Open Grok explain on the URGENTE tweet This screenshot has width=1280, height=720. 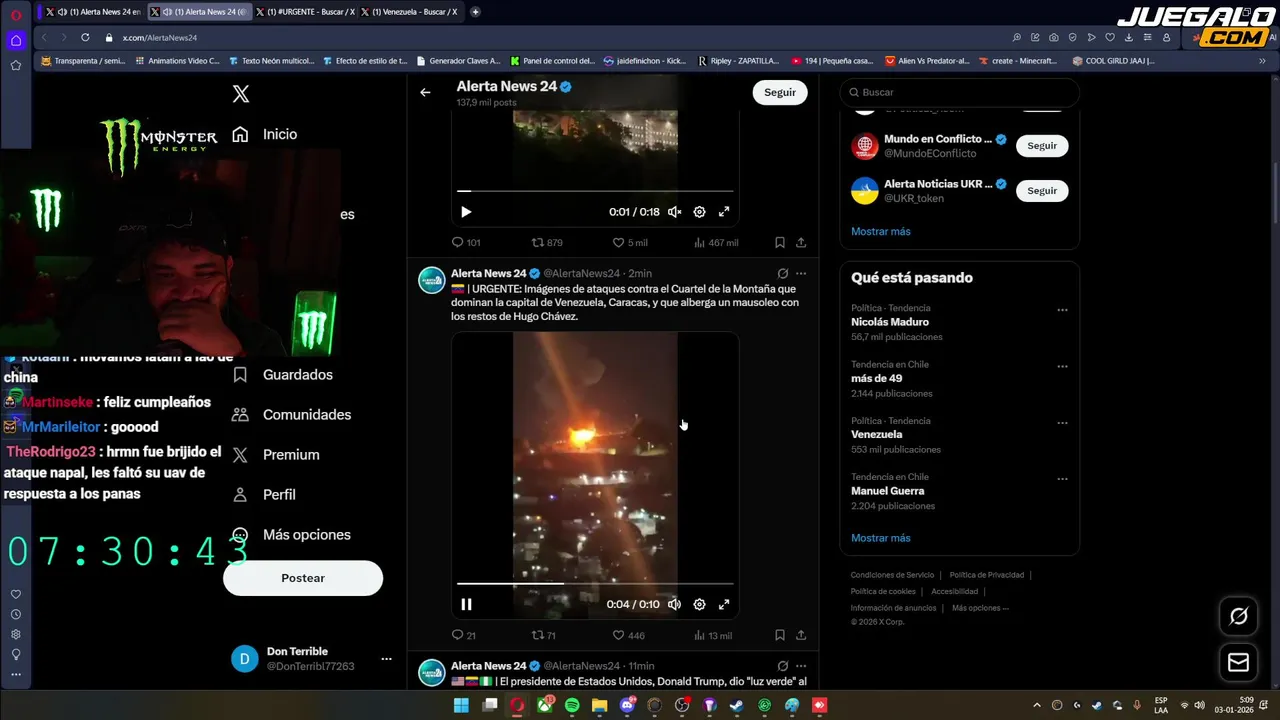[x=783, y=273]
